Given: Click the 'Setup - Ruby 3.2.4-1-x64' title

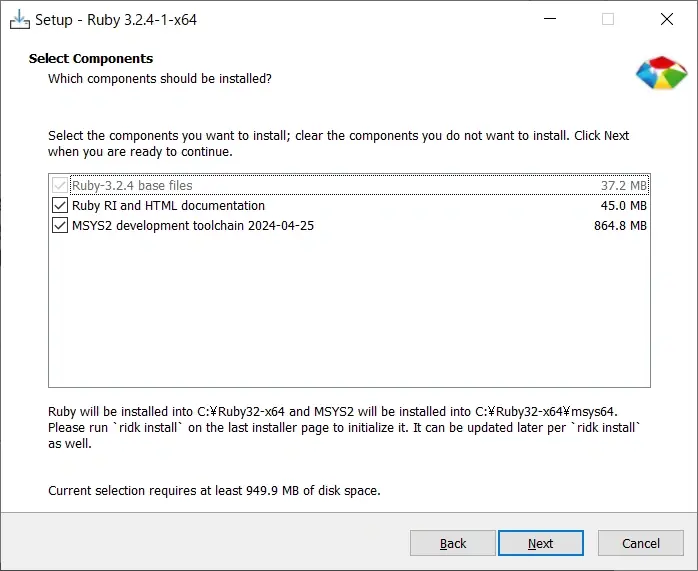Looking at the screenshot, I should [x=116, y=20].
